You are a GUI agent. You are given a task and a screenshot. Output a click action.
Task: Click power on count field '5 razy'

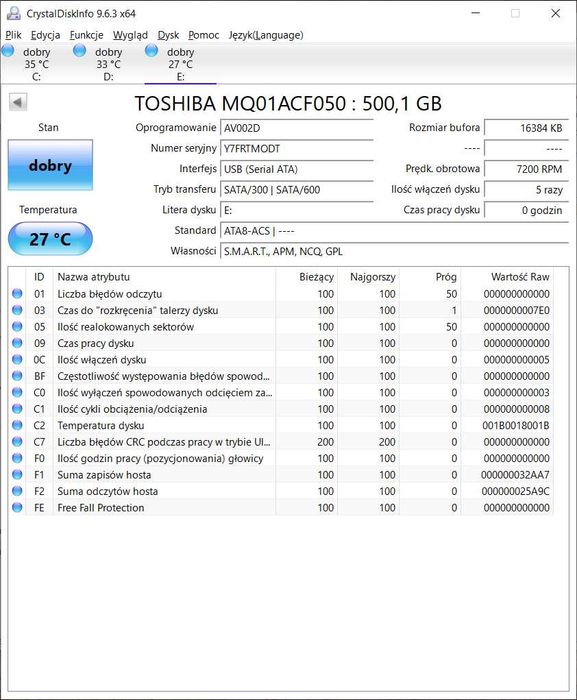(526, 190)
